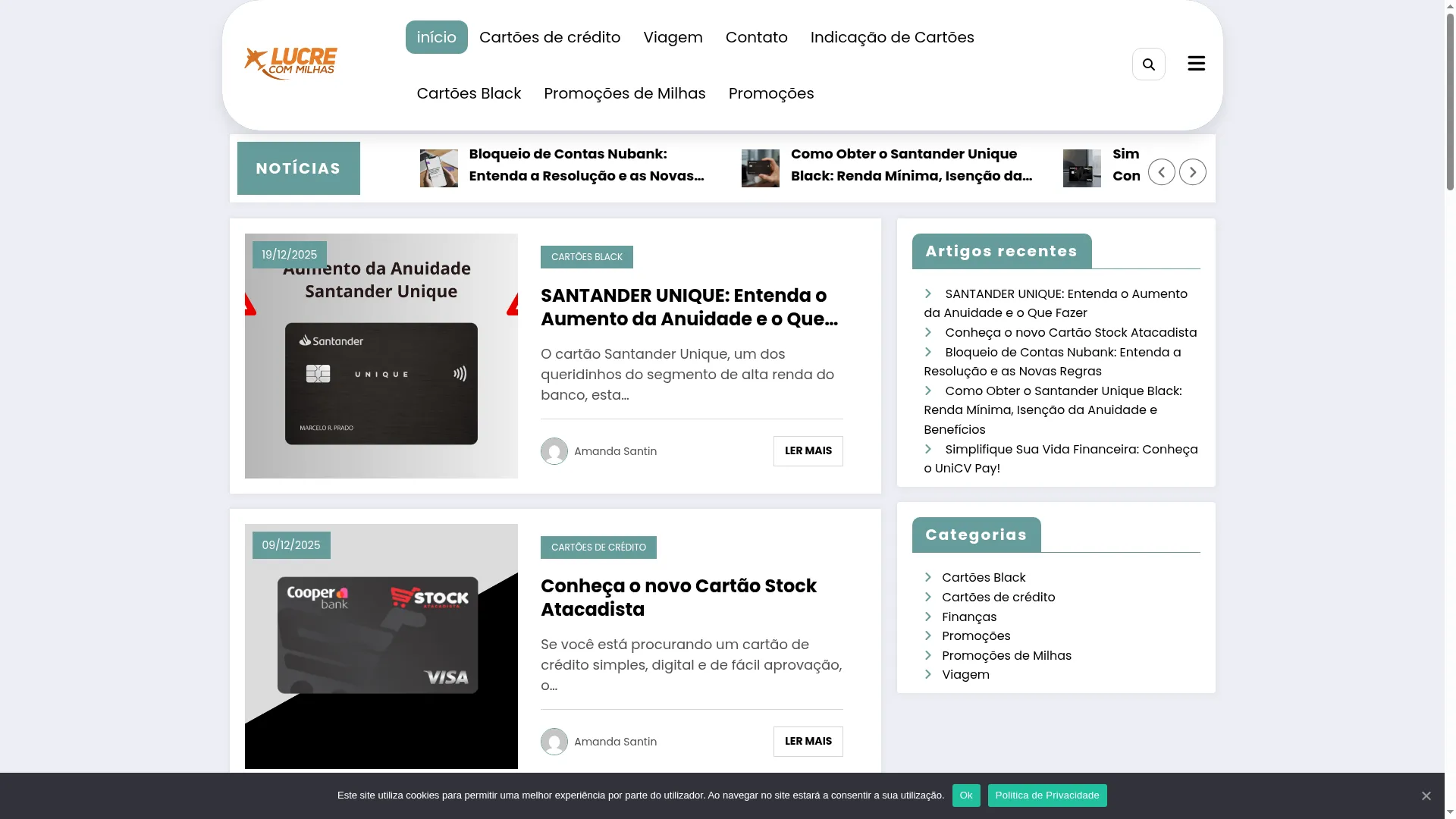
Task: Open Conheça o novo Cartão Stock Atacadista title
Action: (679, 598)
